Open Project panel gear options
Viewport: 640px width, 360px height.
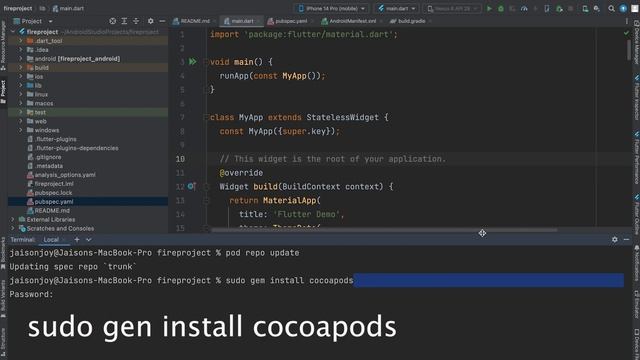151,21
